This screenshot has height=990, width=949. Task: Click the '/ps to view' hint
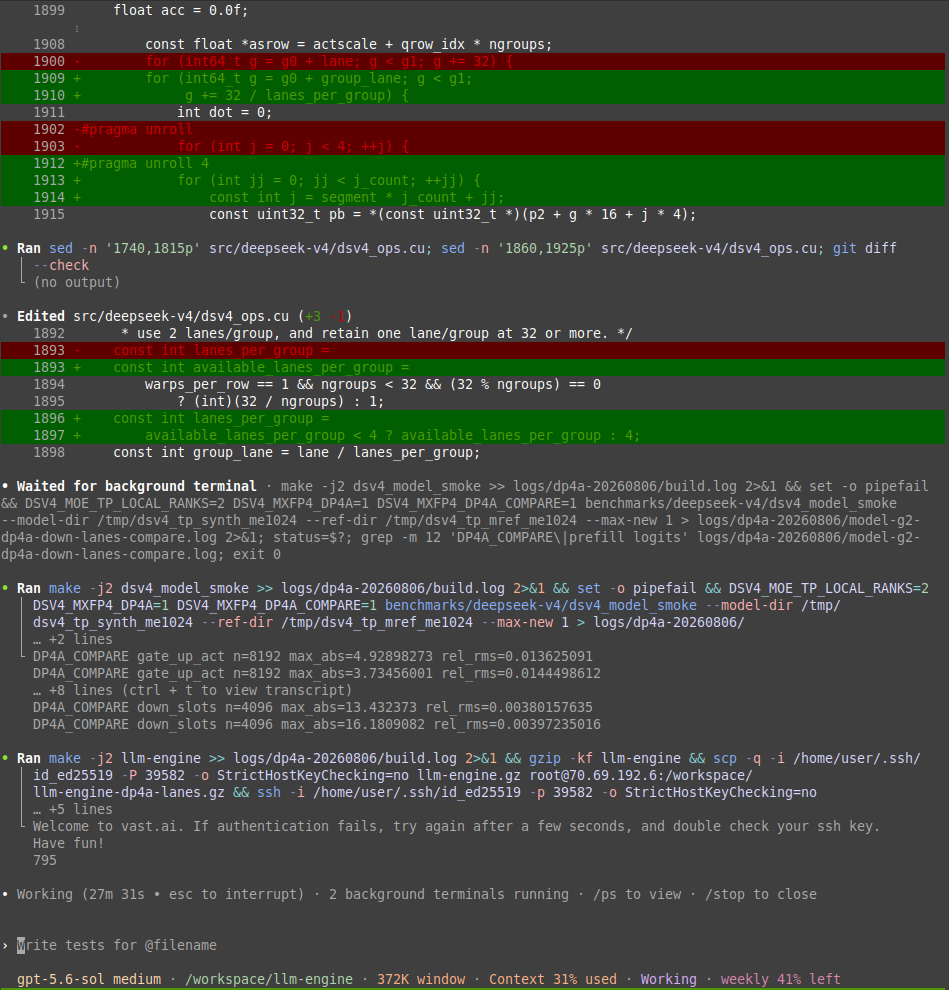[637, 894]
